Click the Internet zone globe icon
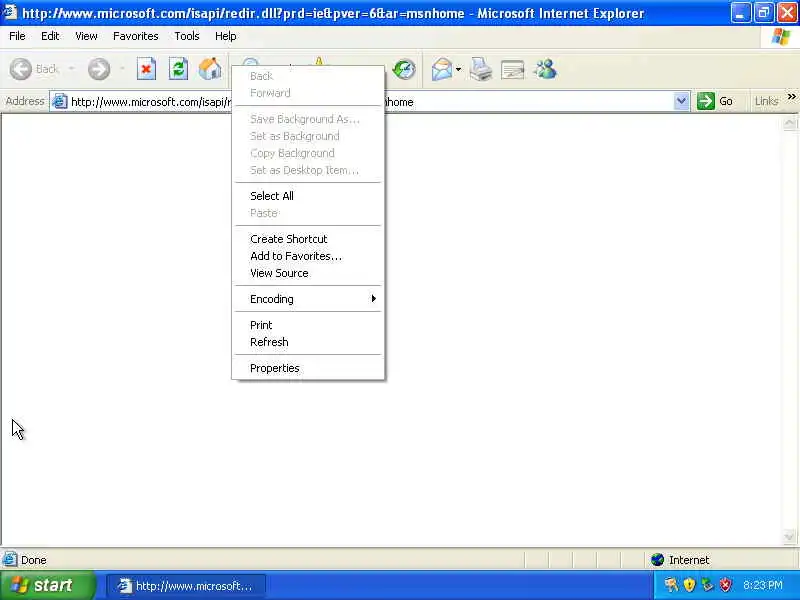Screen dimensions: 800x600 click(658, 560)
